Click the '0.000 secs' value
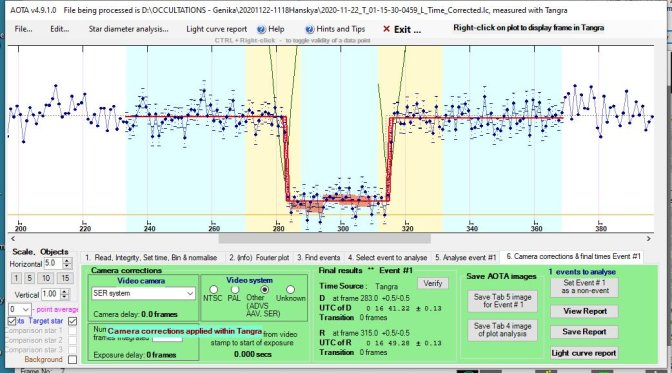Screen dimensions: 672x373 [x=253, y=354]
